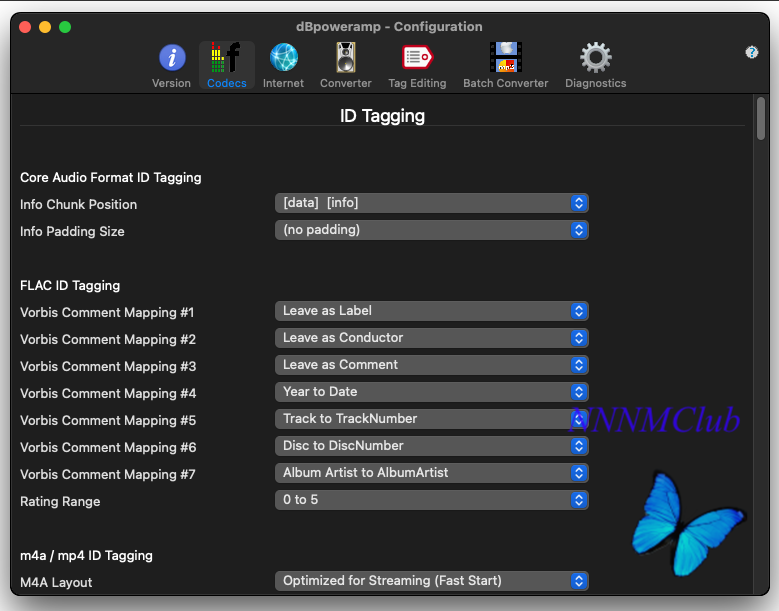The image size is (779, 611).
Task: Click the yellow minimize window button
Action: pyautogui.click(x=45, y=27)
